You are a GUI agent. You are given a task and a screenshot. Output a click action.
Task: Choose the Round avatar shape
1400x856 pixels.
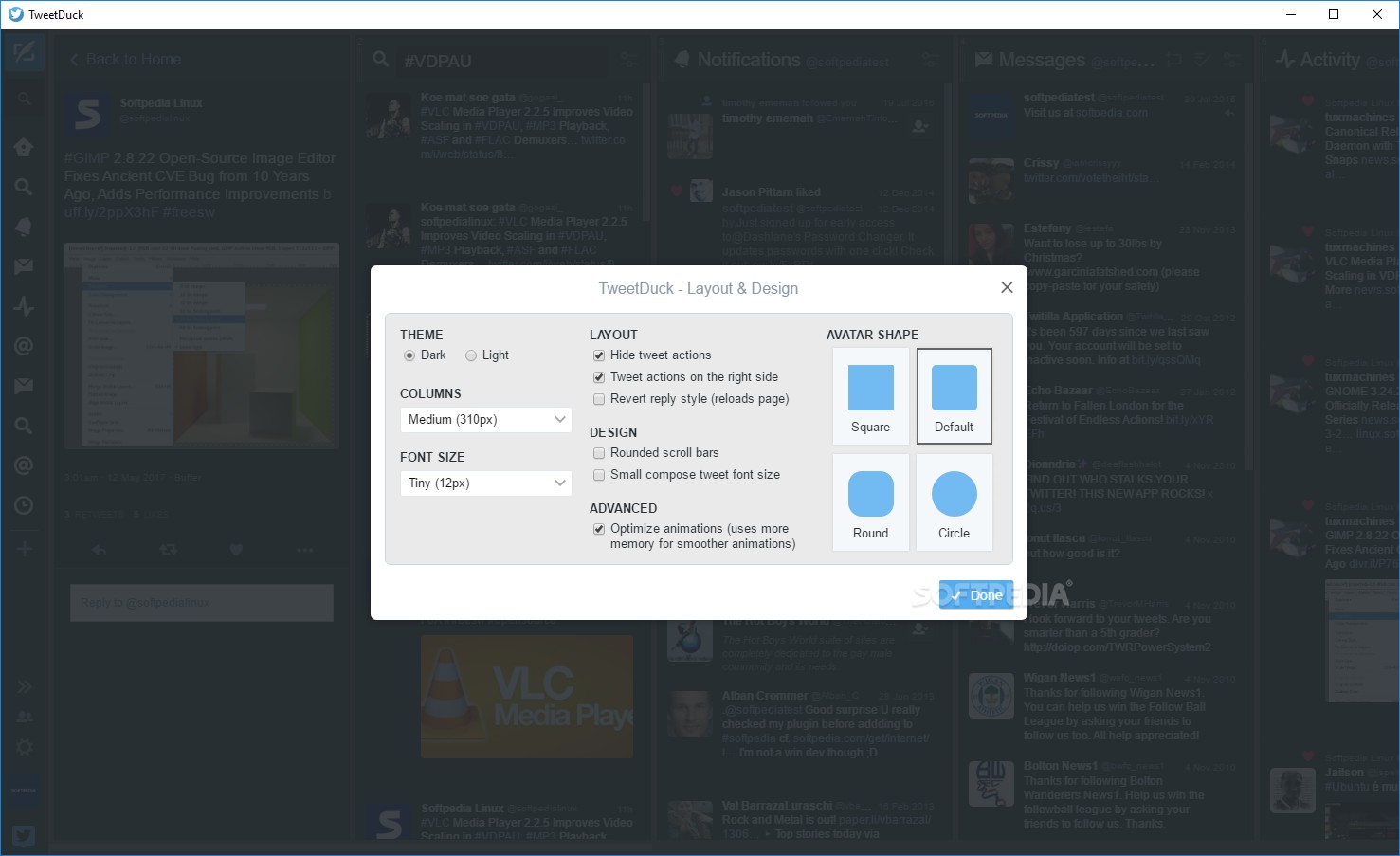871,502
